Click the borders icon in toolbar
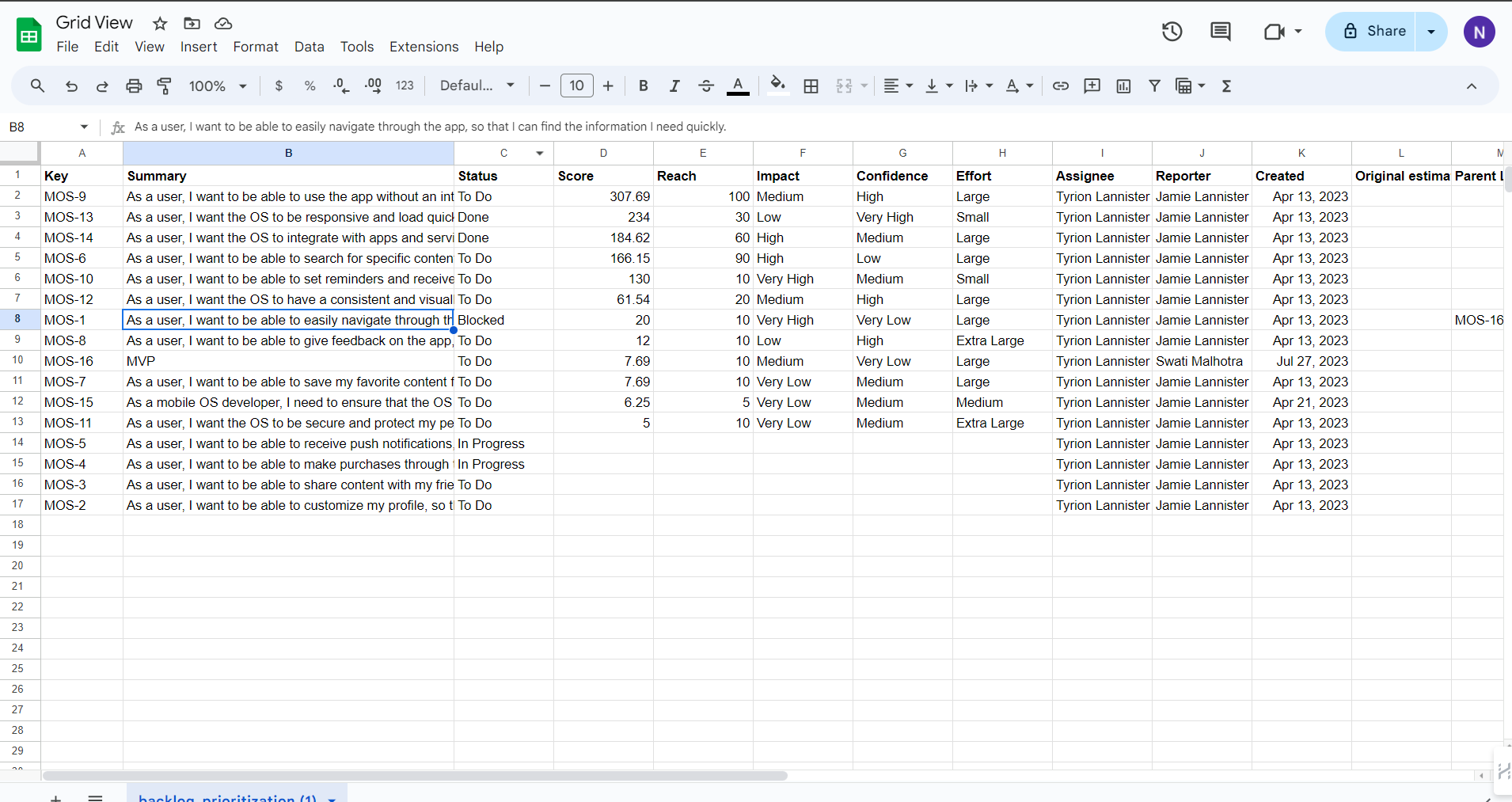Image resolution: width=1512 pixels, height=802 pixels. pyautogui.click(x=811, y=86)
